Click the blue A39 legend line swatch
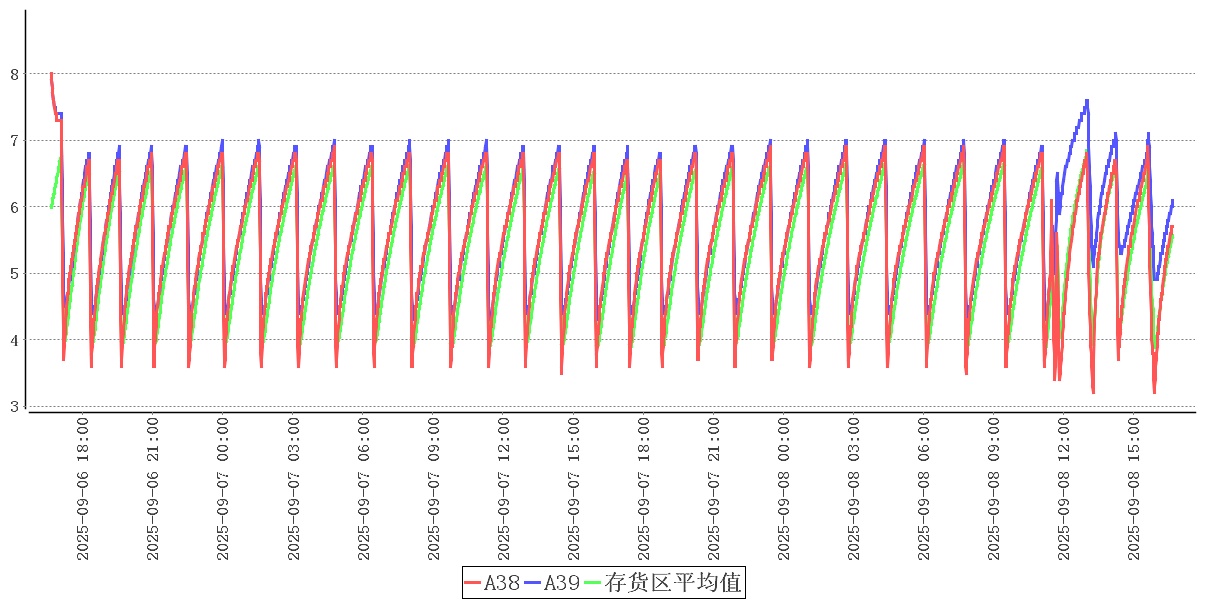The width and height of the screenshot is (1207, 600). click(x=534, y=583)
